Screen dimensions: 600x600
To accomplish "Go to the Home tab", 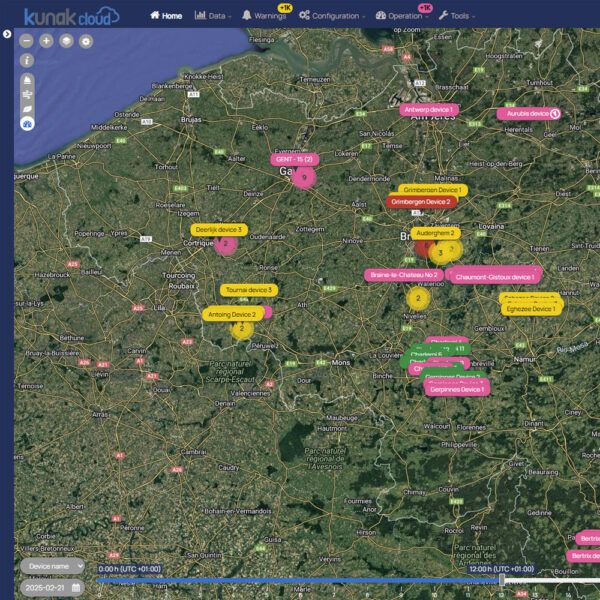I will tap(166, 16).
